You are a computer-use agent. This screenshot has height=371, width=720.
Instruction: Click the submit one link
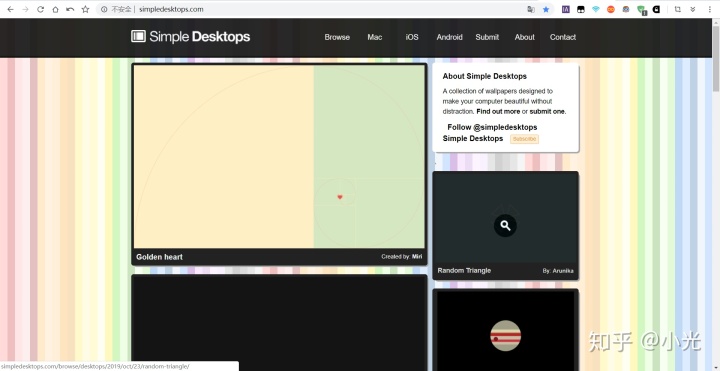pyautogui.click(x=548, y=112)
